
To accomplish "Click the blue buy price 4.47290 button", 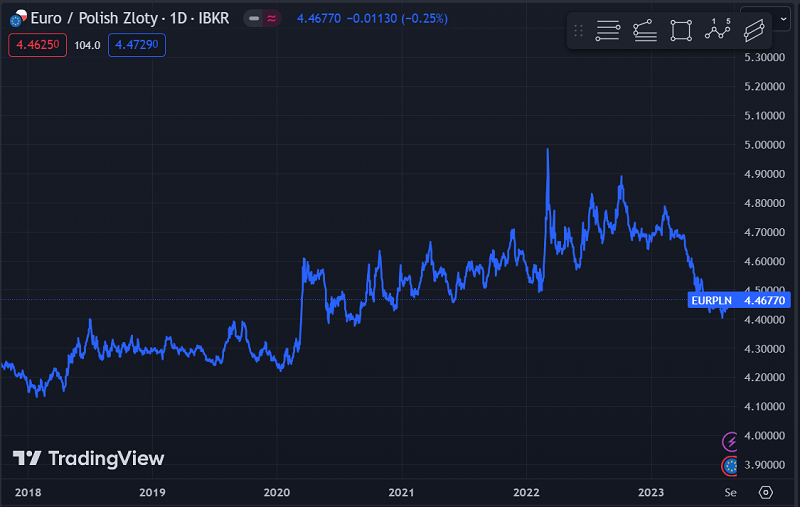I will pyautogui.click(x=137, y=45).
